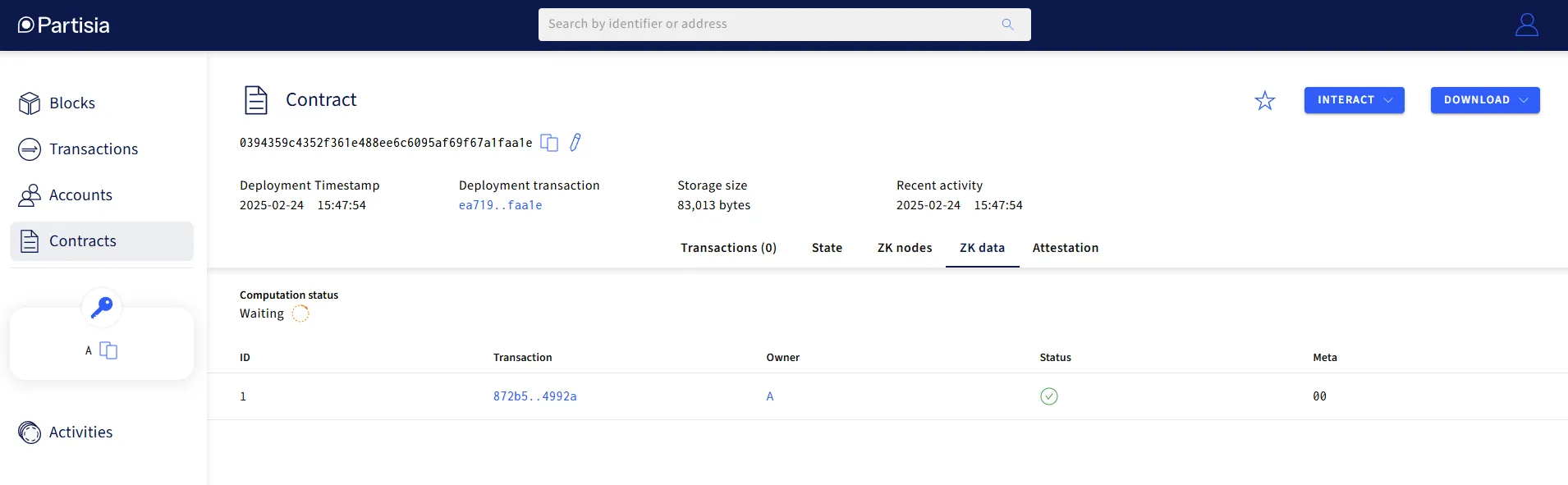The width and height of the screenshot is (1568, 485).
Task: Open transaction 872b5..4992a
Action: click(x=534, y=396)
